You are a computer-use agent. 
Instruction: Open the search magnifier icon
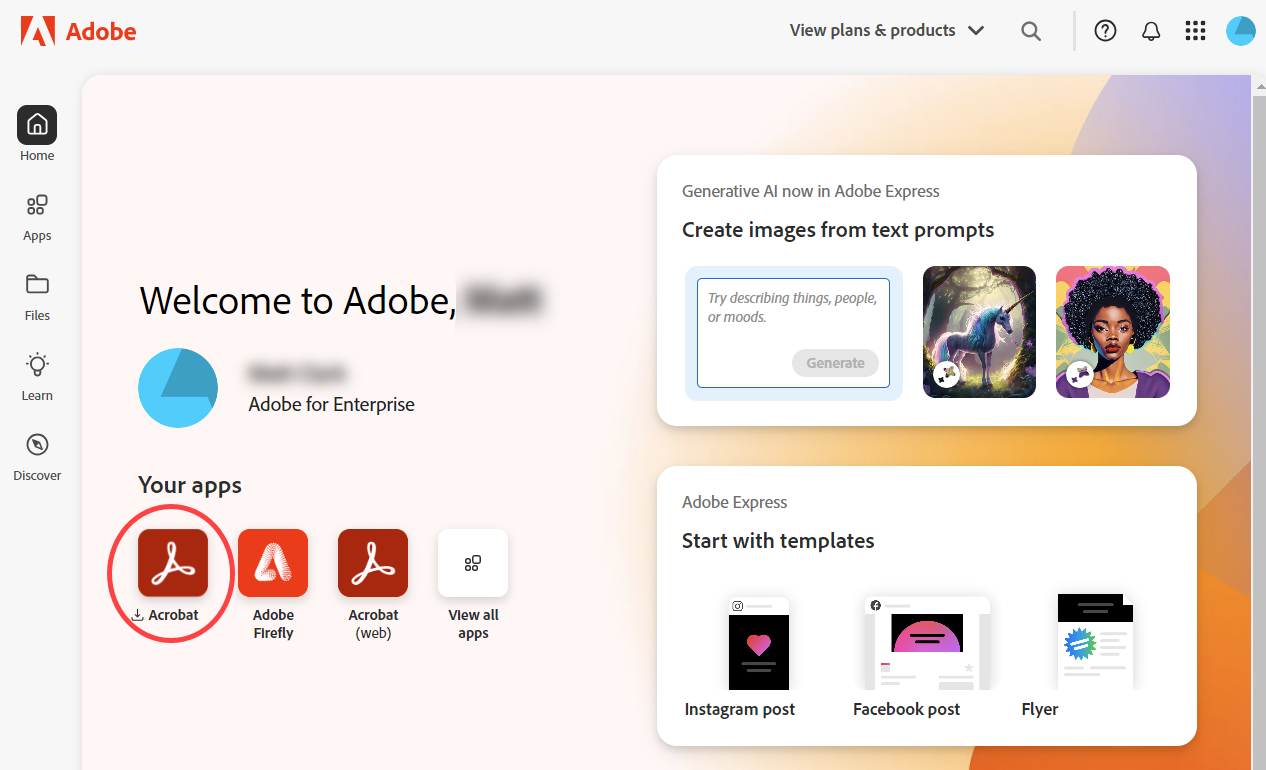1030,31
